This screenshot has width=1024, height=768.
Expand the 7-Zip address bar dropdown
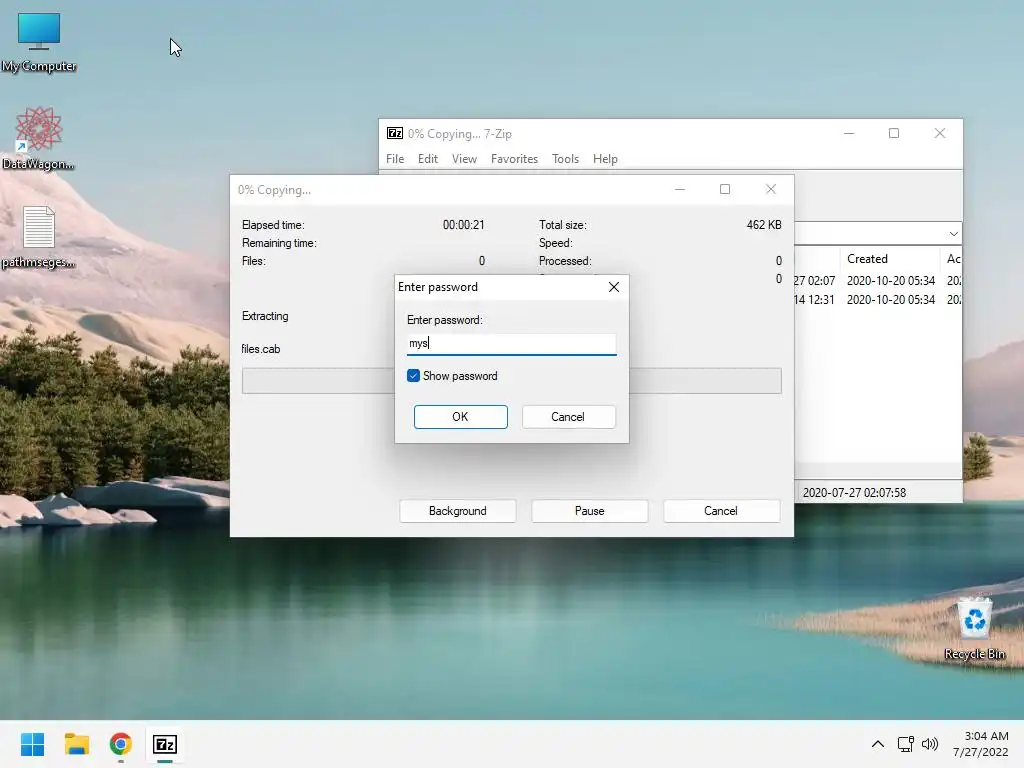tap(953, 234)
